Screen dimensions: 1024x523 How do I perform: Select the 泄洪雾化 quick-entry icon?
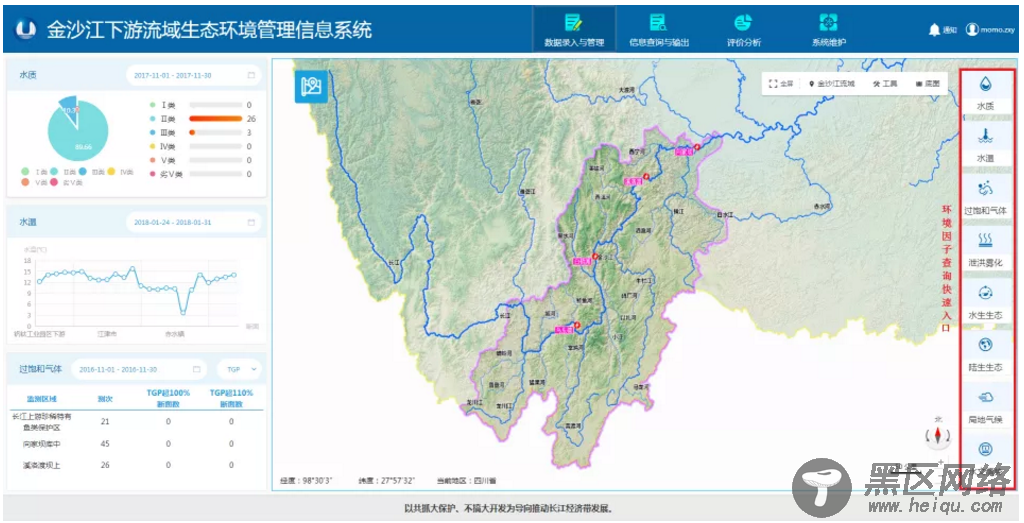[985, 240]
